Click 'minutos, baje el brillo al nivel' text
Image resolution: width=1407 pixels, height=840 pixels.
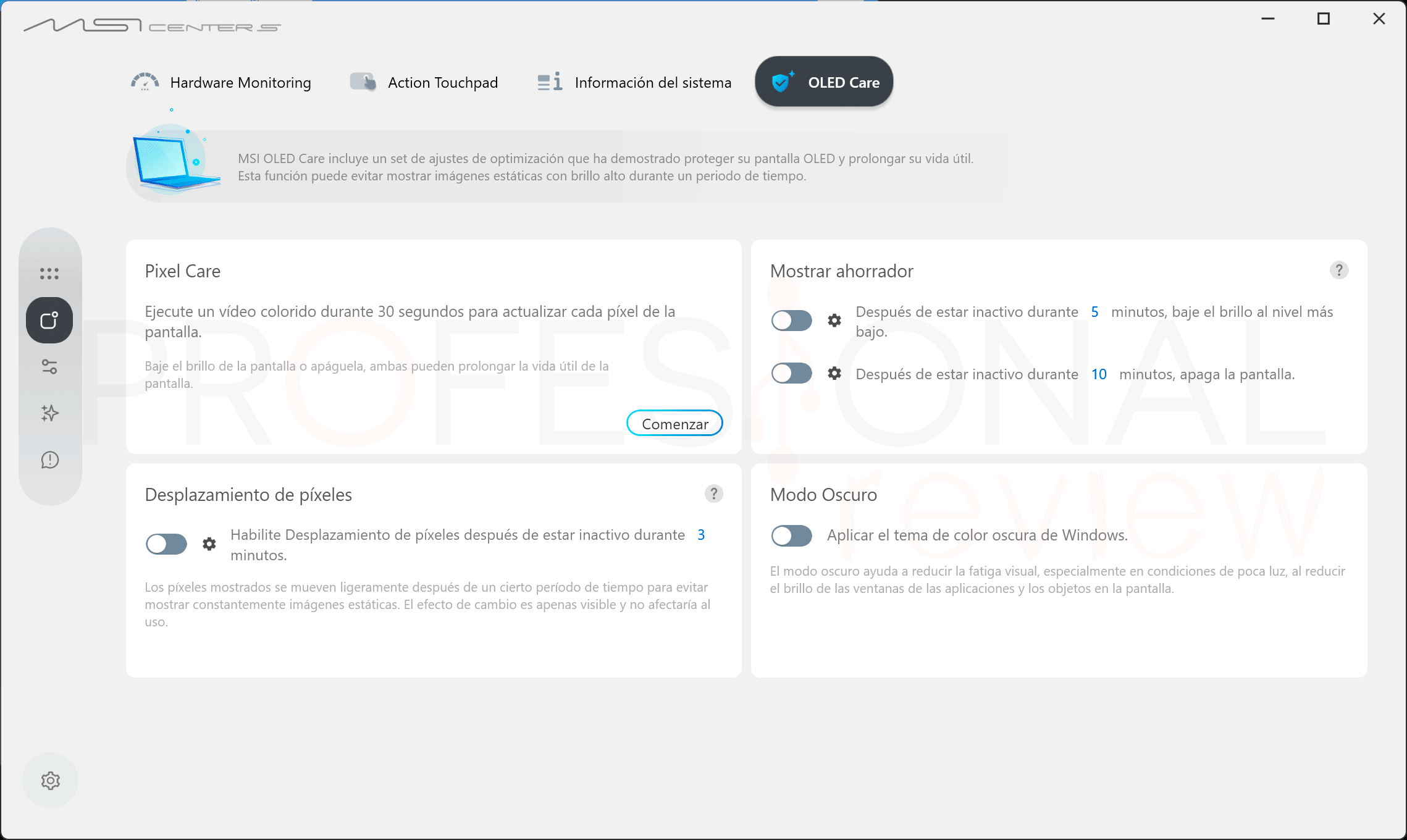1222,312
